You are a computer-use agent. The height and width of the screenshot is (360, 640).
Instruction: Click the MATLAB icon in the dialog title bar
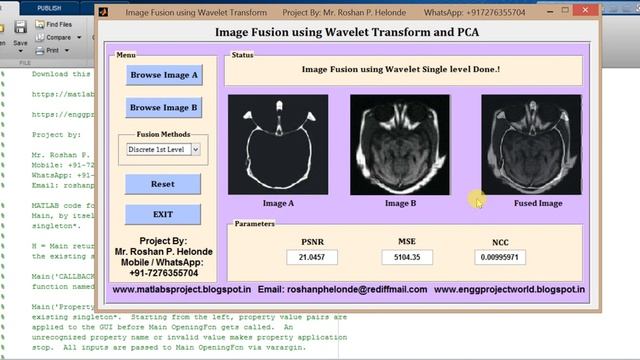tap(104, 12)
